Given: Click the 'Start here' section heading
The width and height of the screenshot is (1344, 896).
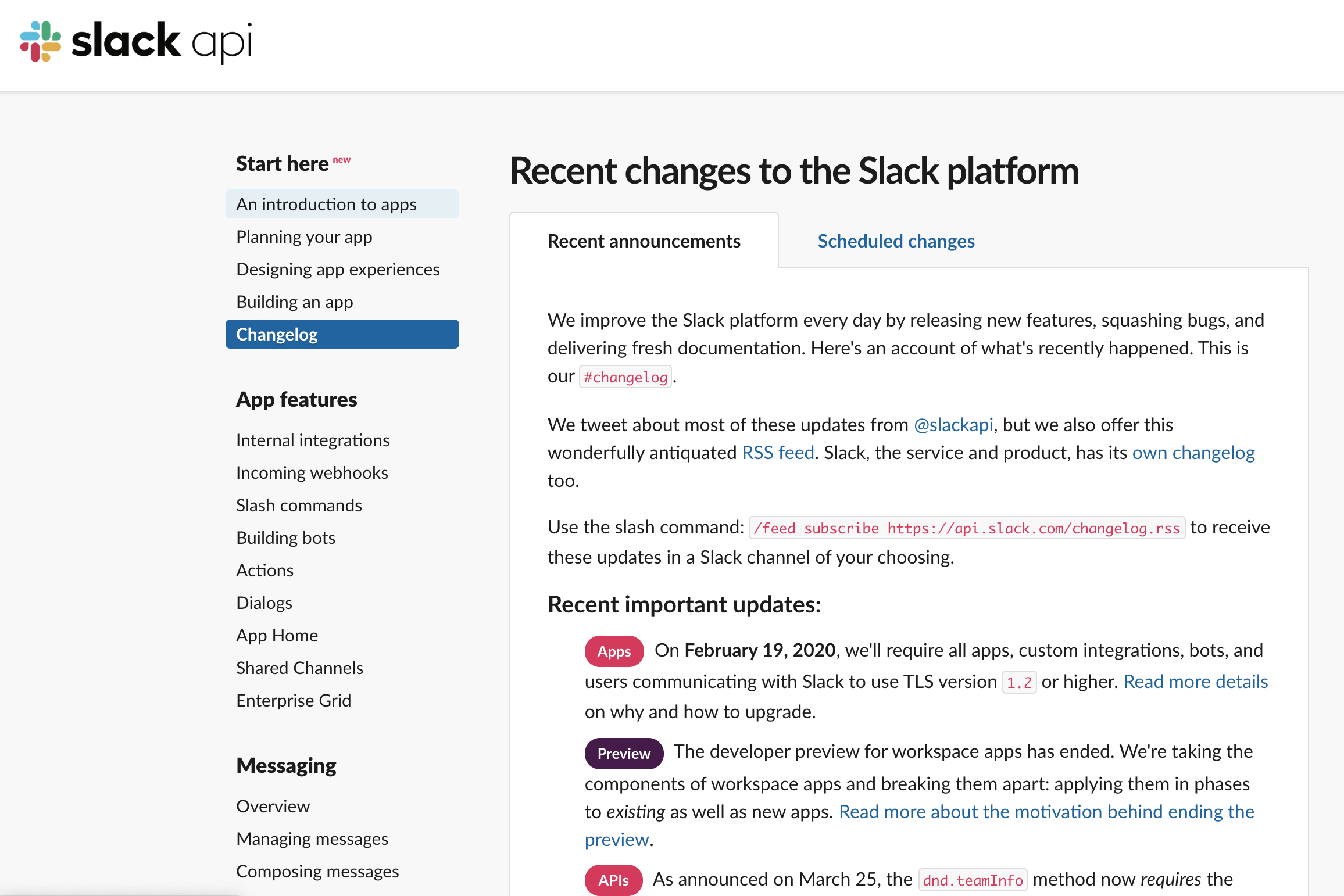Looking at the screenshot, I should pos(282,163).
